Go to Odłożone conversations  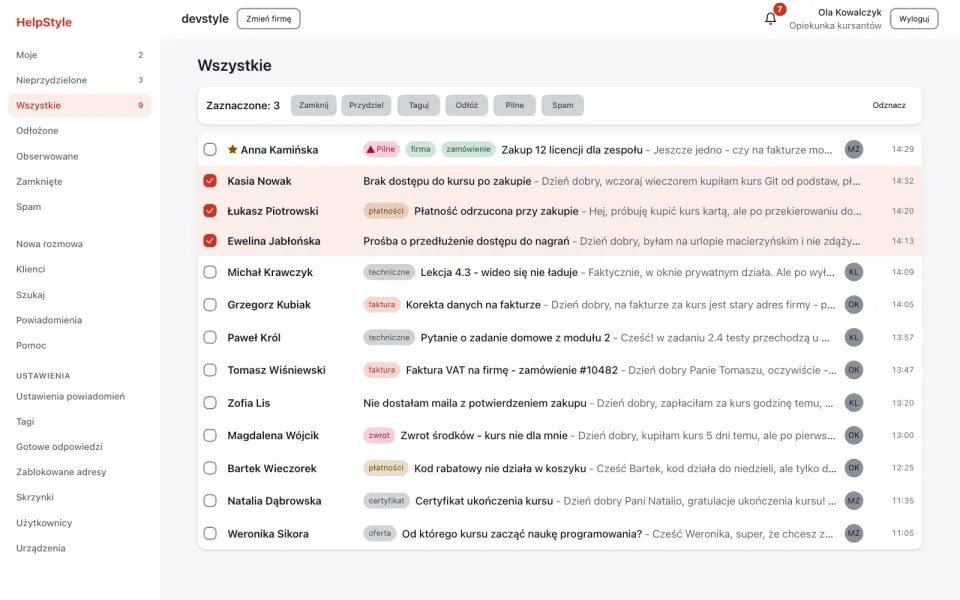click(x=80, y=130)
